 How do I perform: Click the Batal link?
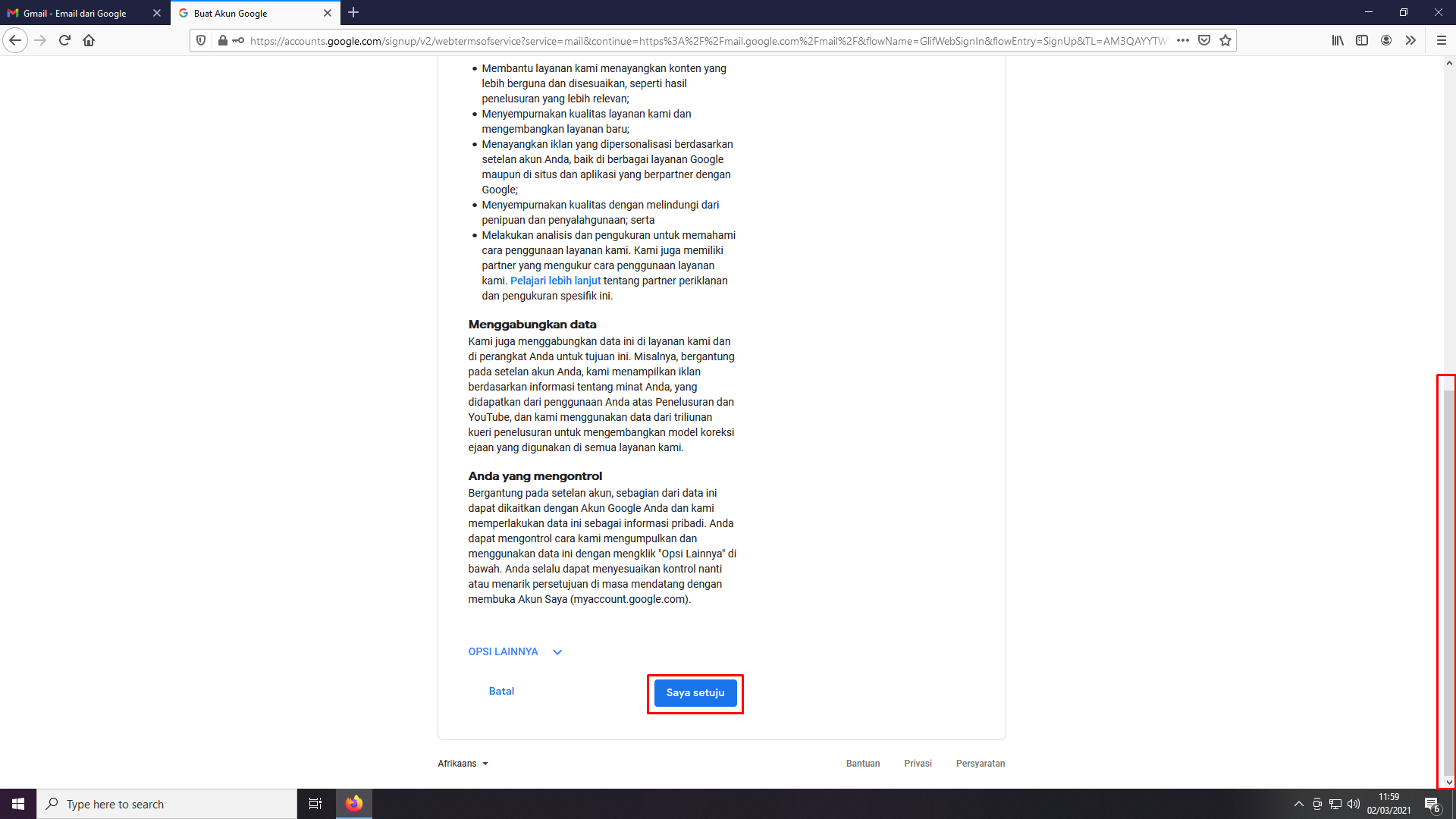501,691
